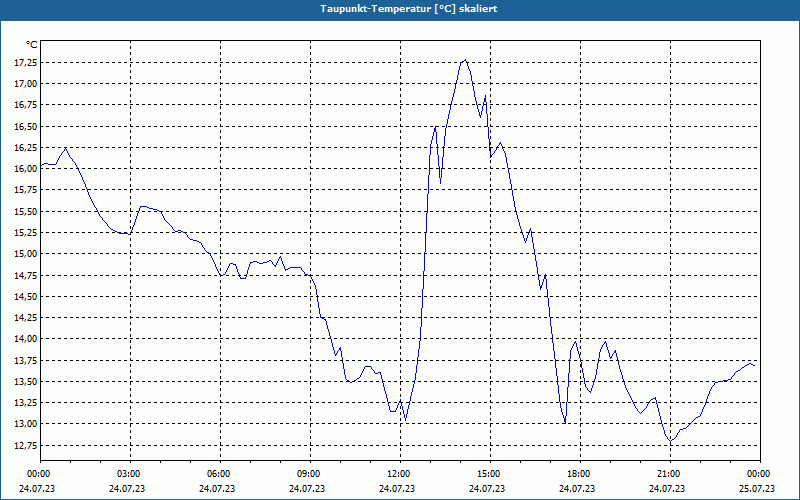Click the '14,50' y-axis value

click(28, 296)
